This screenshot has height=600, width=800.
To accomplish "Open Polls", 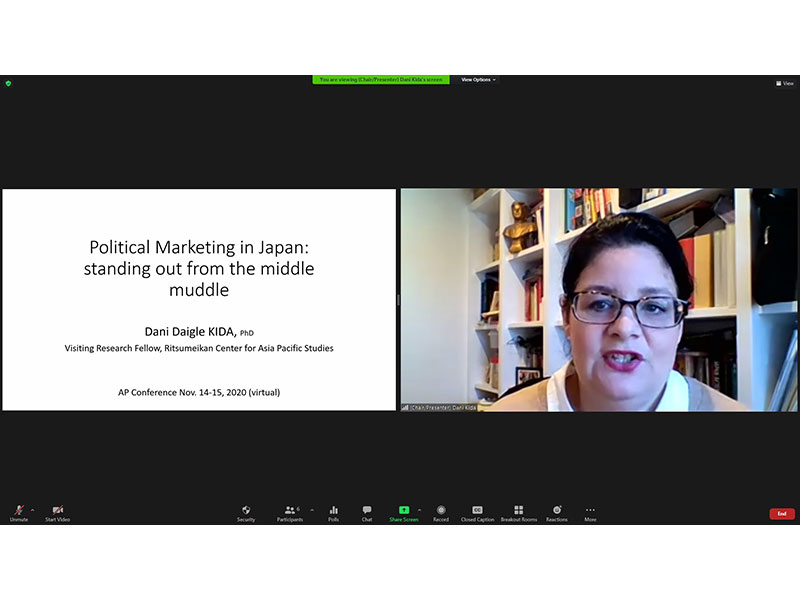I will point(333,512).
